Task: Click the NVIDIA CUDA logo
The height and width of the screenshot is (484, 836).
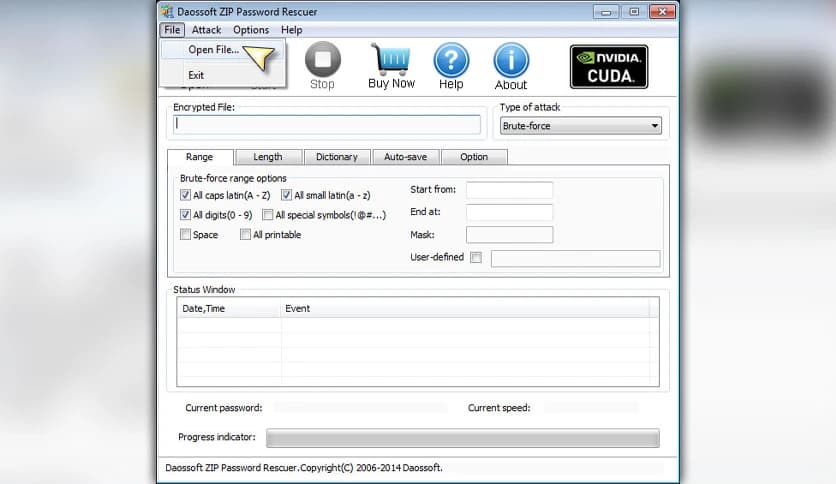Action: (x=609, y=67)
